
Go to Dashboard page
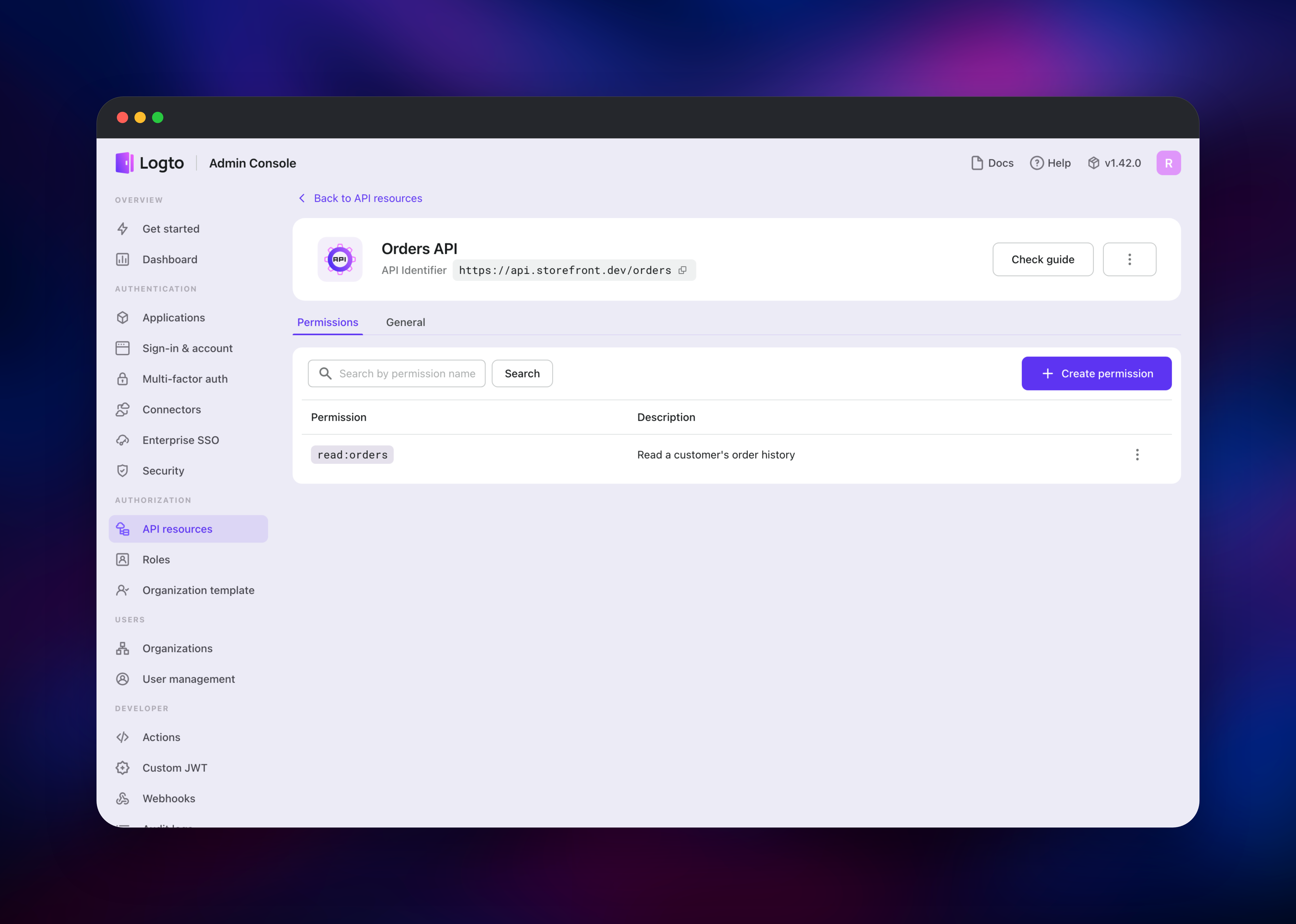188,259
